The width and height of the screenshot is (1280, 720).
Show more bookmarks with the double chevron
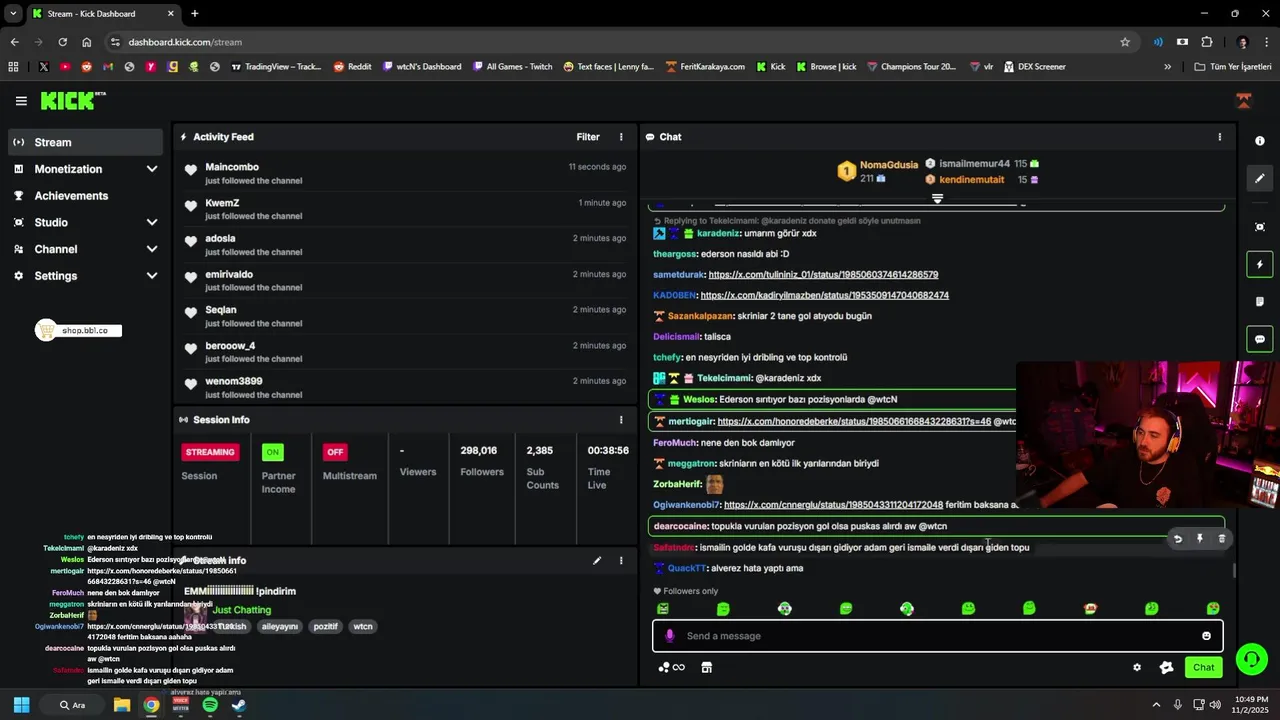1167,67
